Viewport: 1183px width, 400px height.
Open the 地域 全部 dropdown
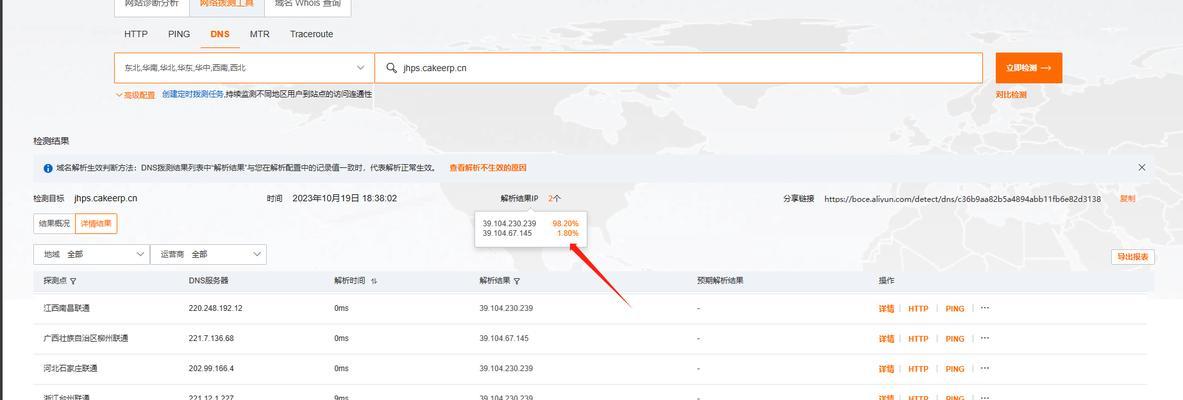point(91,254)
